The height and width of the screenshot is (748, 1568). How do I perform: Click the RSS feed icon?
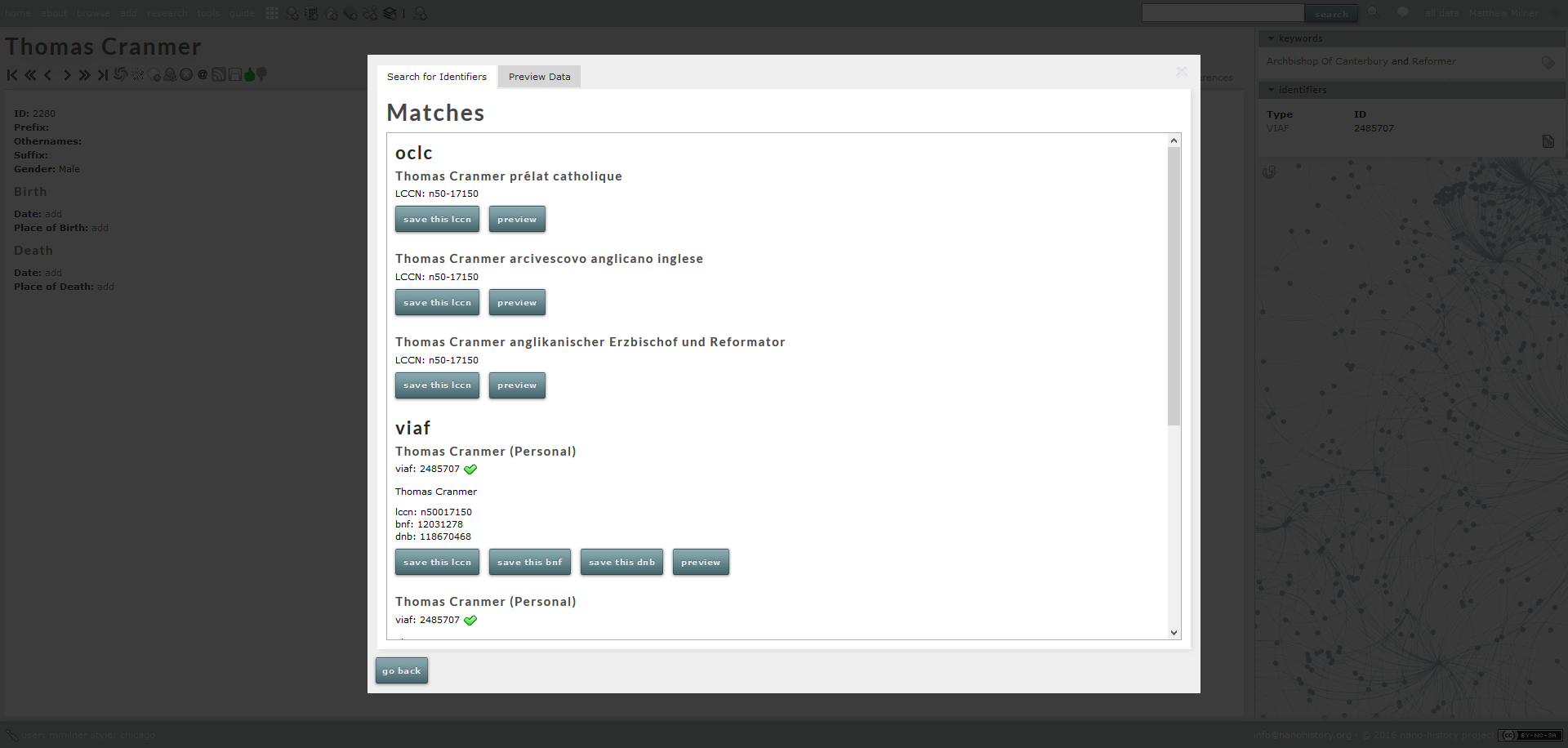point(218,74)
